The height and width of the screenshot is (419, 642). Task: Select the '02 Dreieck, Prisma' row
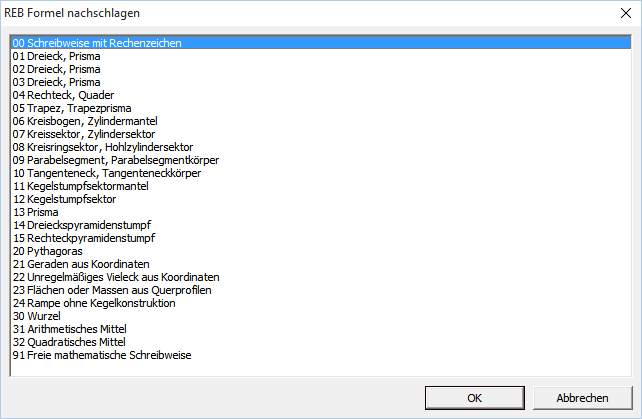coord(321,69)
